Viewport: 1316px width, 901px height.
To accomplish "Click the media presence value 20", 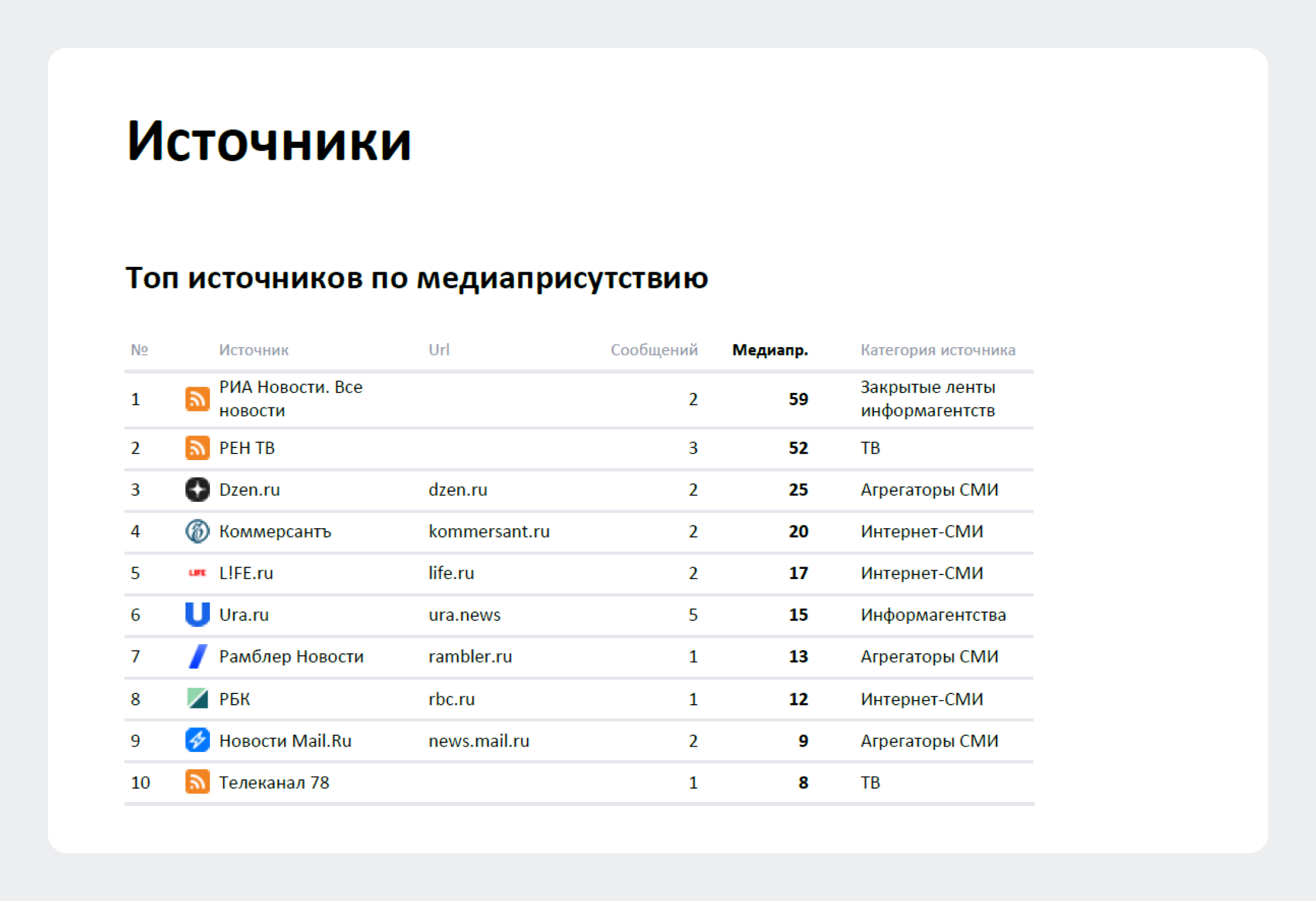I will pos(798,531).
